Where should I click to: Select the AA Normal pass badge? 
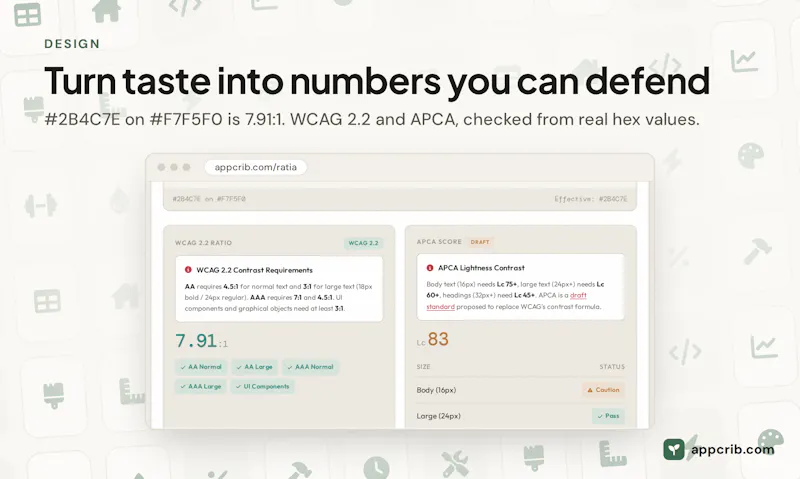coord(201,367)
